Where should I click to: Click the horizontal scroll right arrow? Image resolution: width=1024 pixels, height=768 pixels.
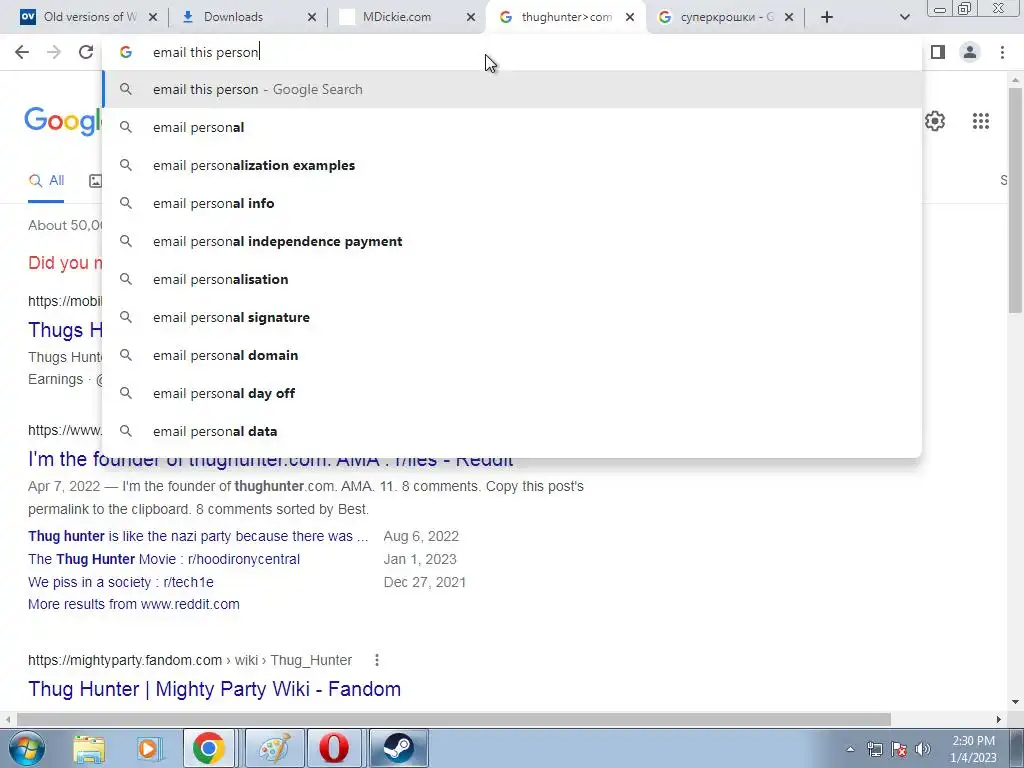click(x=999, y=719)
